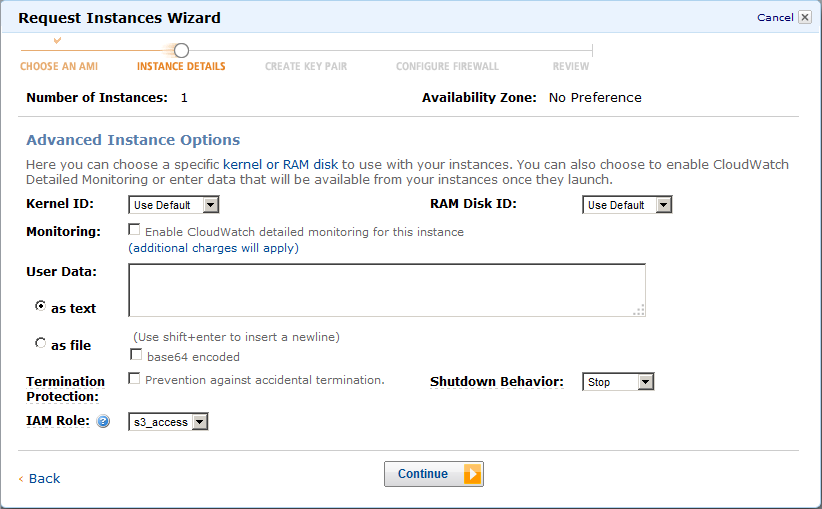Click the orange arrow on Continue button
822x509 pixels.
coord(472,474)
